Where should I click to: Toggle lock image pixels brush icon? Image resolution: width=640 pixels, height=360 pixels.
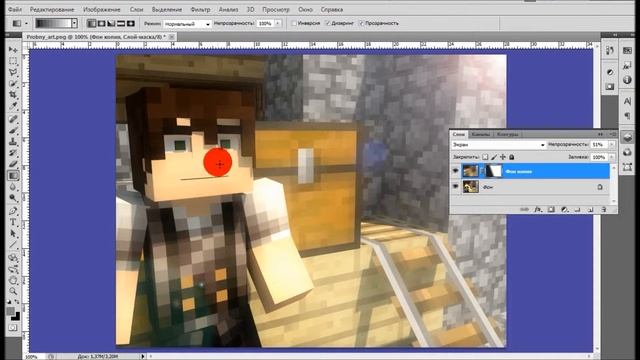(x=494, y=157)
